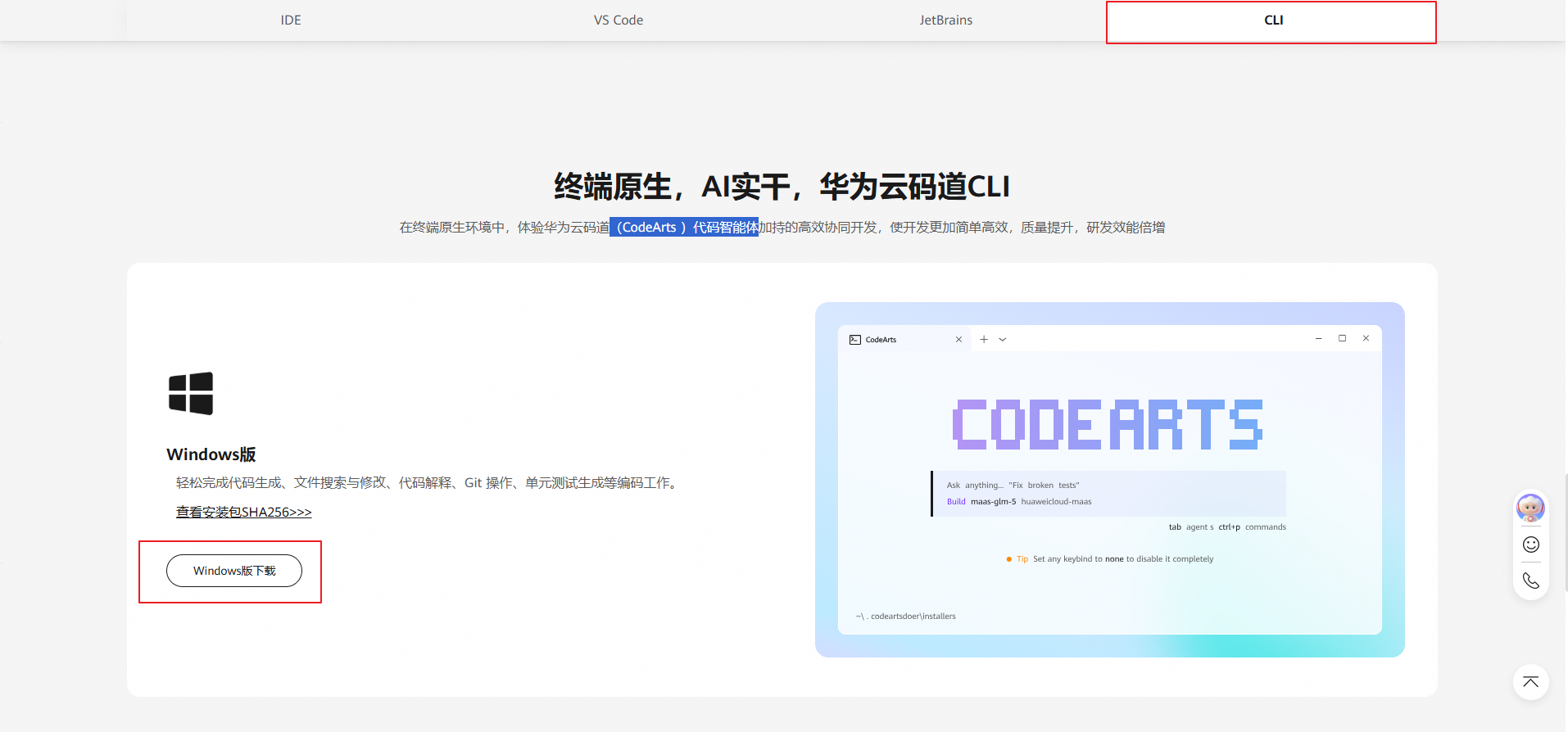The image size is (1568, 732).
Task: Click the description starting with 轻松完成代码生成
Action: pos(429,483)
